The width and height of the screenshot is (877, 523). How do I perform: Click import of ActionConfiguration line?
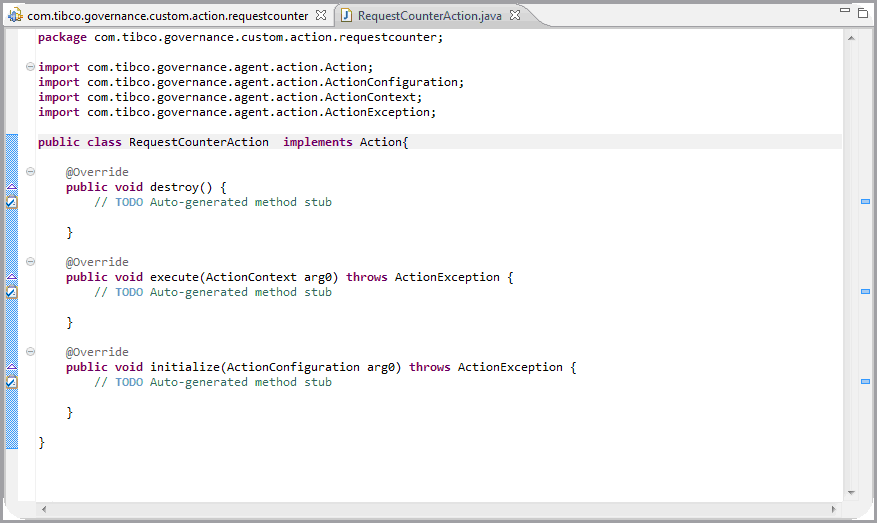pyautogui.click(x=251, y=82)
